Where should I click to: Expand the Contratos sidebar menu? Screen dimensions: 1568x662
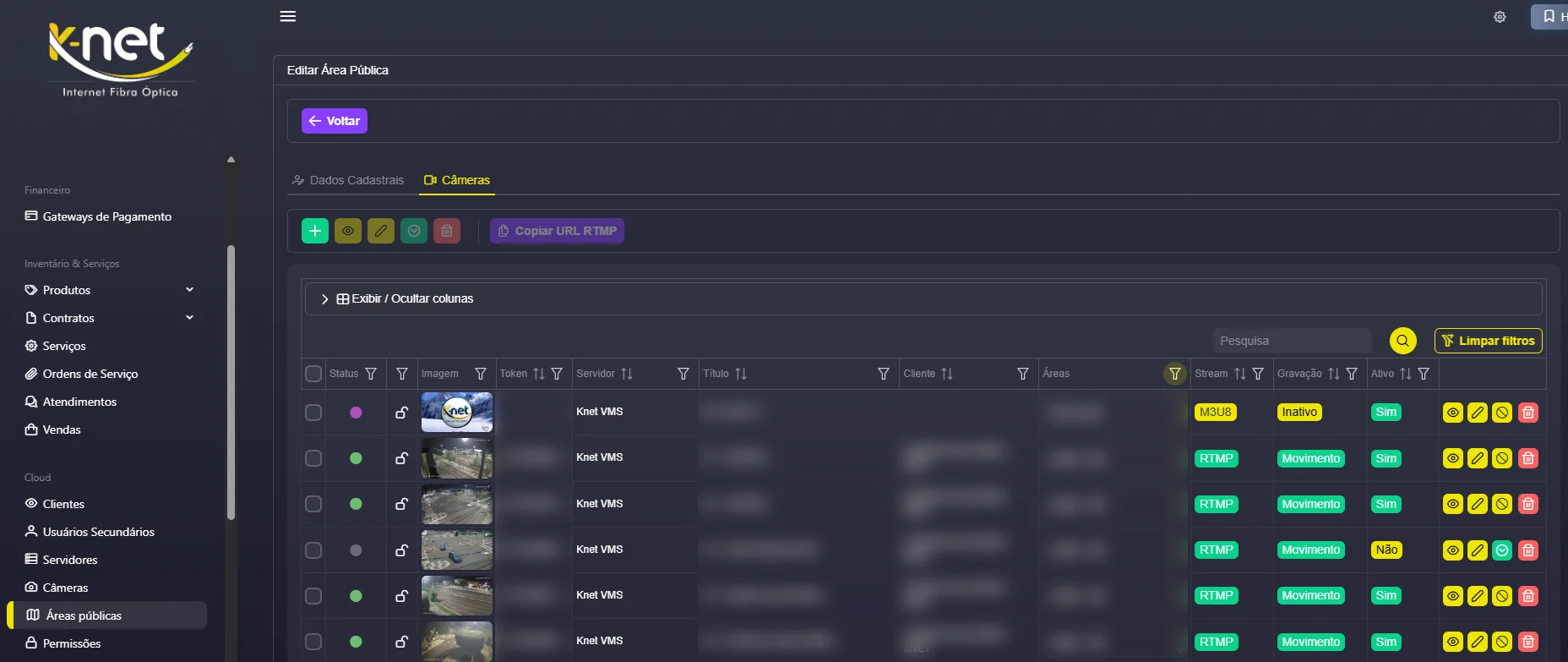click(110, 318)
